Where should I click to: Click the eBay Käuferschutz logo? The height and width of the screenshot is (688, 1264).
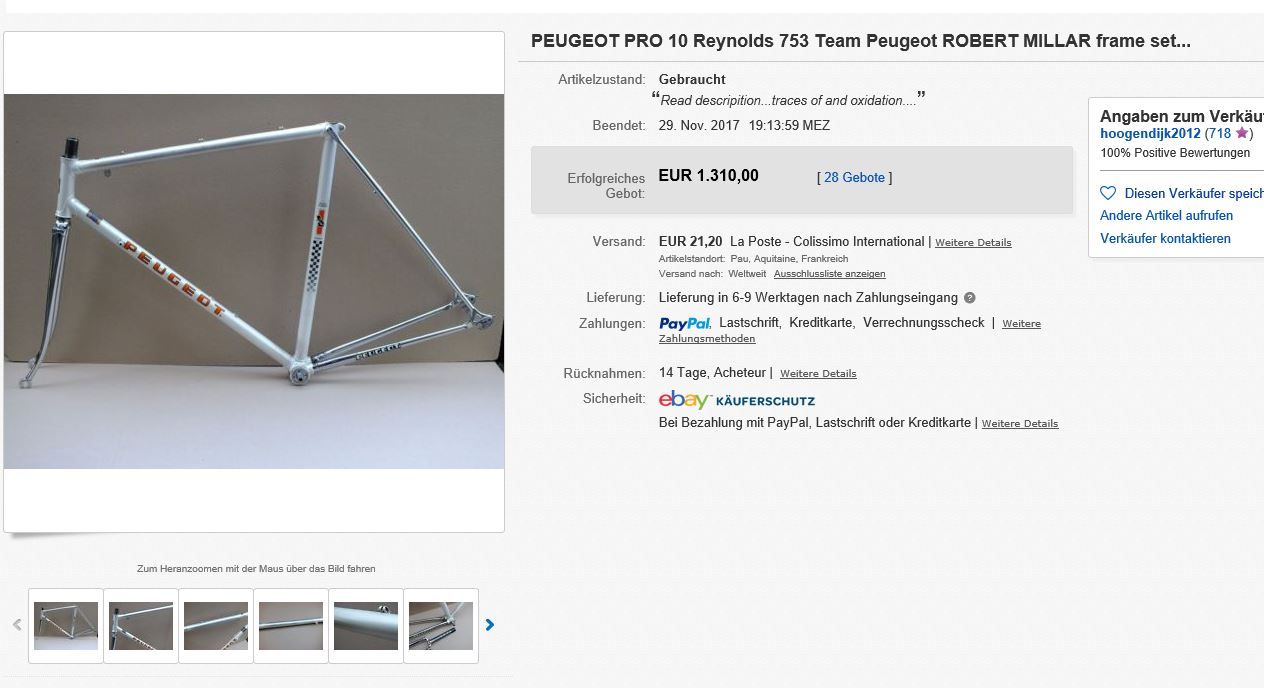point(737,400)
